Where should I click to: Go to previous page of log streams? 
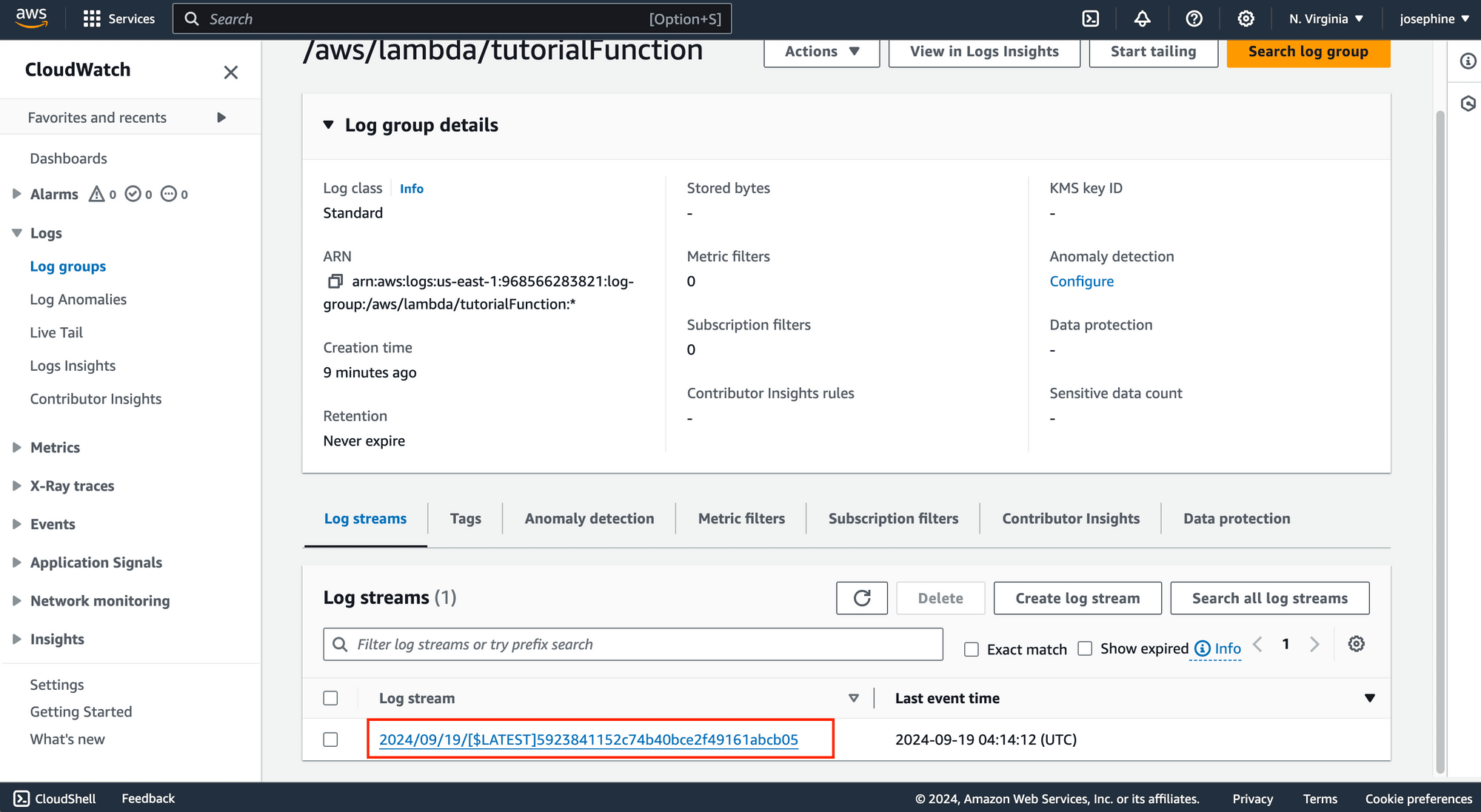coord(1257,644)
